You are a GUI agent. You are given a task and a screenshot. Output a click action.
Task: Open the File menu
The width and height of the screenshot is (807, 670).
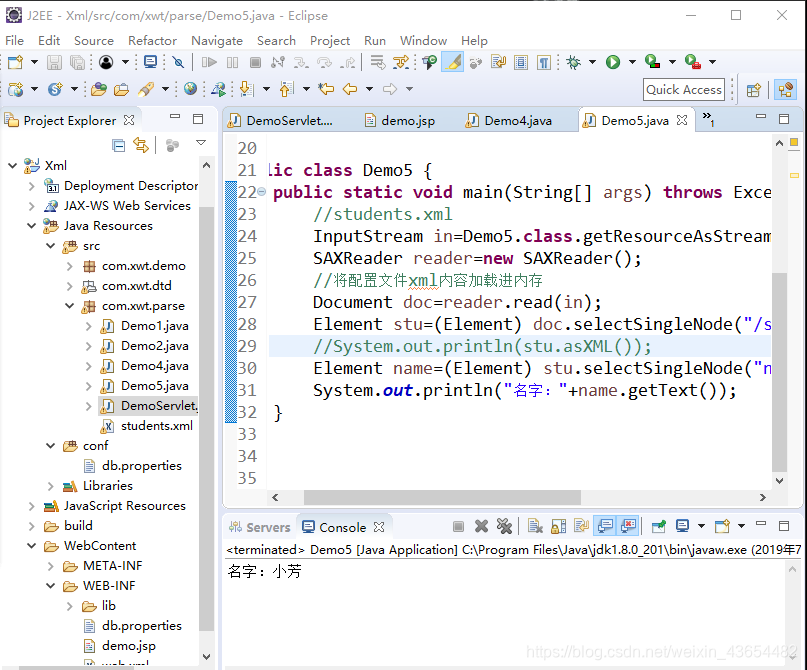(x=14, y=41)
